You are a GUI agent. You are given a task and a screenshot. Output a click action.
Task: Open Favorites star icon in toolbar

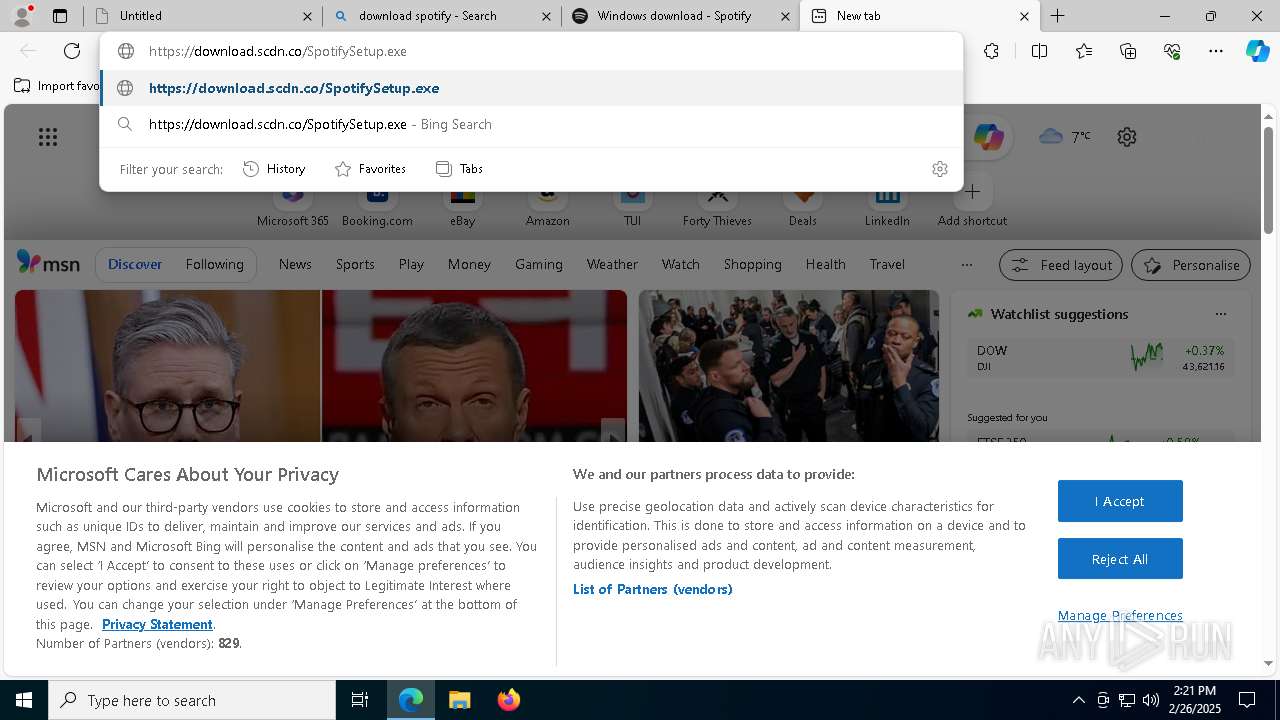(x=1084, y=51)
